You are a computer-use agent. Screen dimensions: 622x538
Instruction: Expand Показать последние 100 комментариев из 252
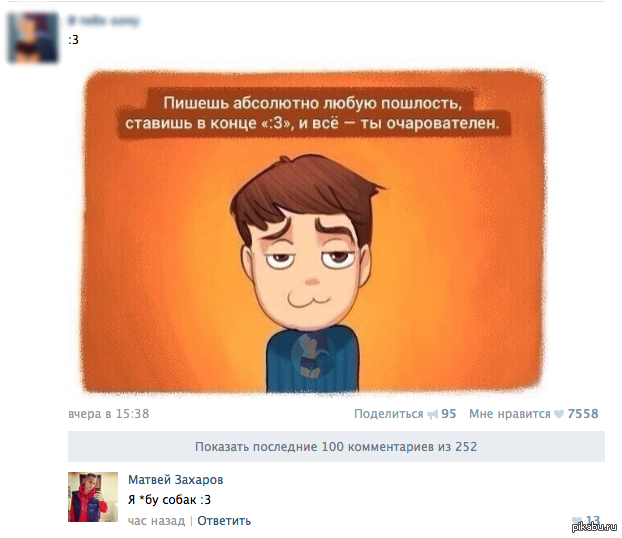[x=336, y=446]
